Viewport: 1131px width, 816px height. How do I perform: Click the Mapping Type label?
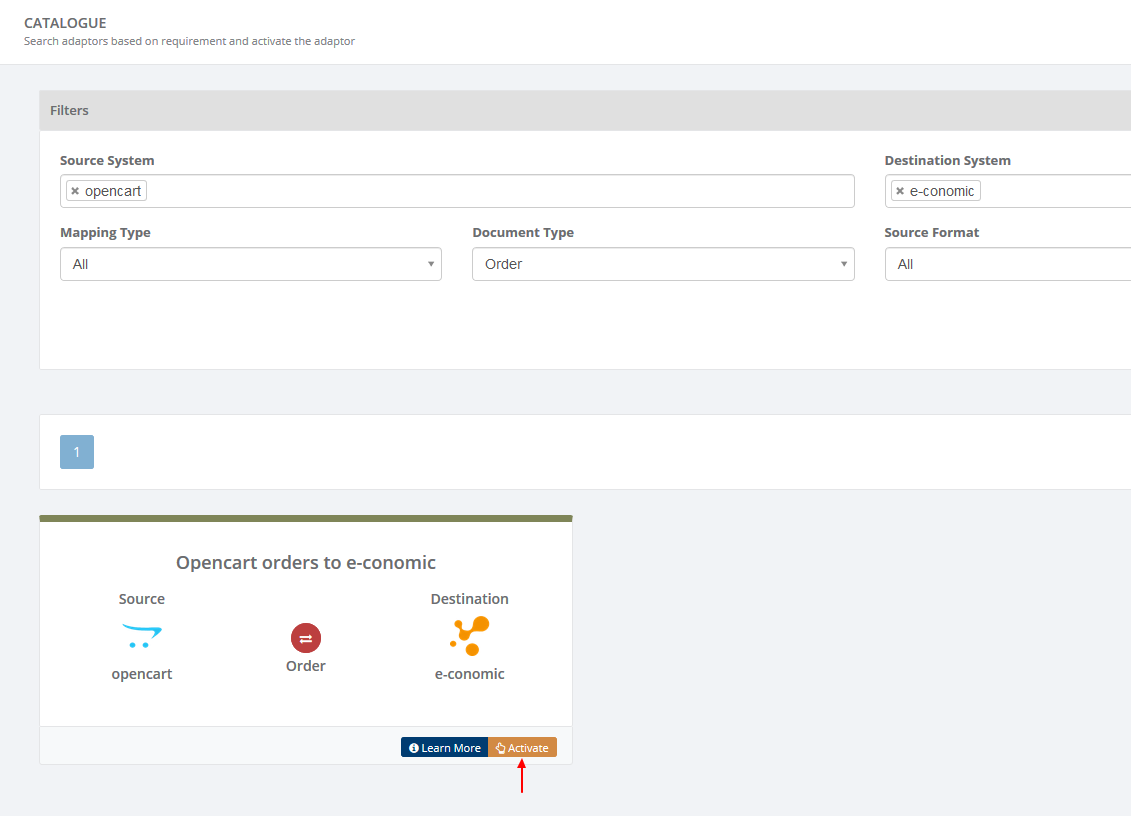[x=105, y=232]
